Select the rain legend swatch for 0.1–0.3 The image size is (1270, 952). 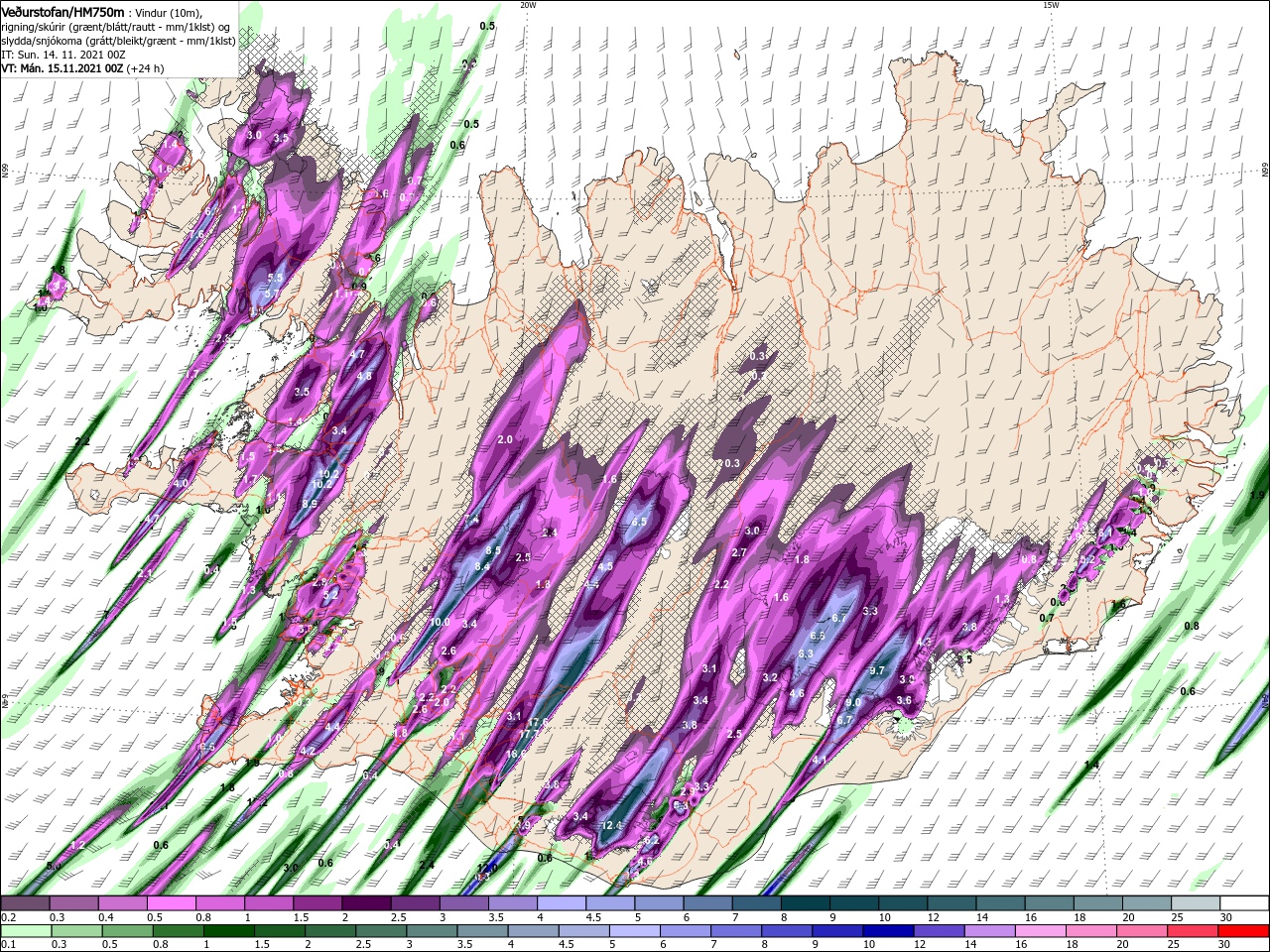(x=25, y=930)
